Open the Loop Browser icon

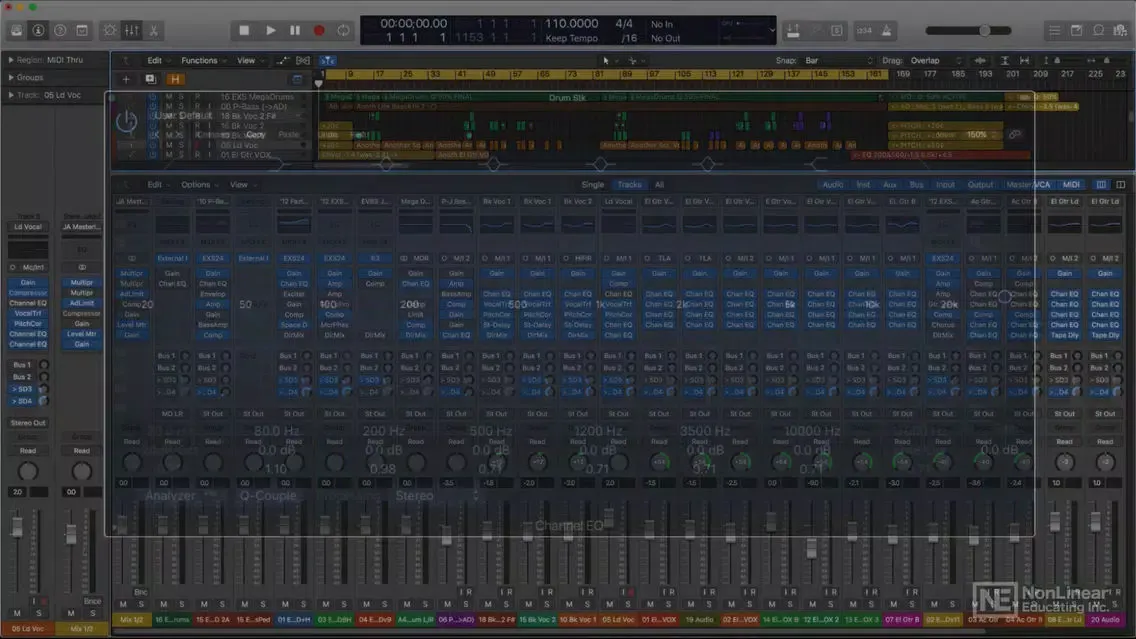[x=1098, y=30]
